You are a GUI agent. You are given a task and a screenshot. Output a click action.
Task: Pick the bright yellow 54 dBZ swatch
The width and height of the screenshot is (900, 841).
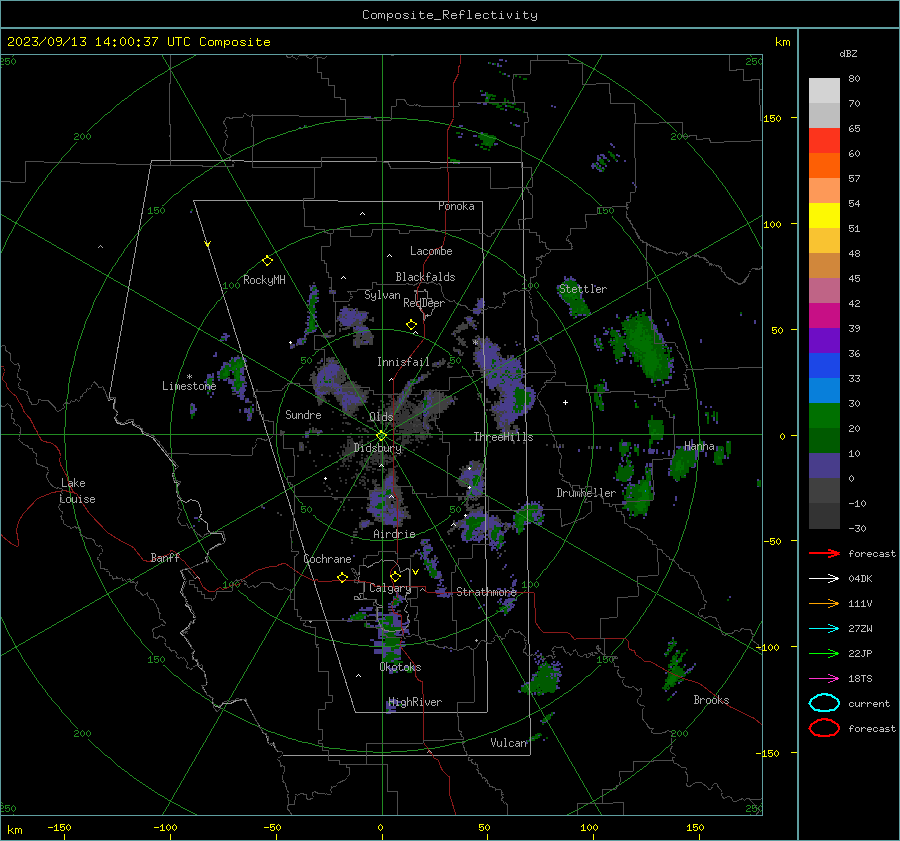(x=824, y=215)
